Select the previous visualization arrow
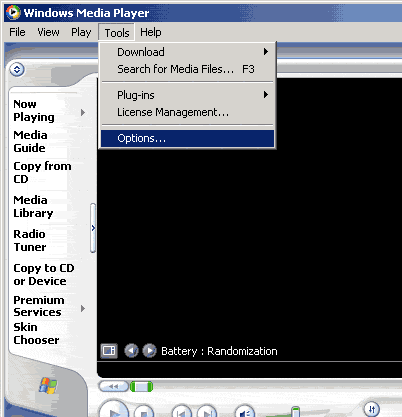Image resolution: width=402 pixels, height=417 pixels. coord(131,351)
